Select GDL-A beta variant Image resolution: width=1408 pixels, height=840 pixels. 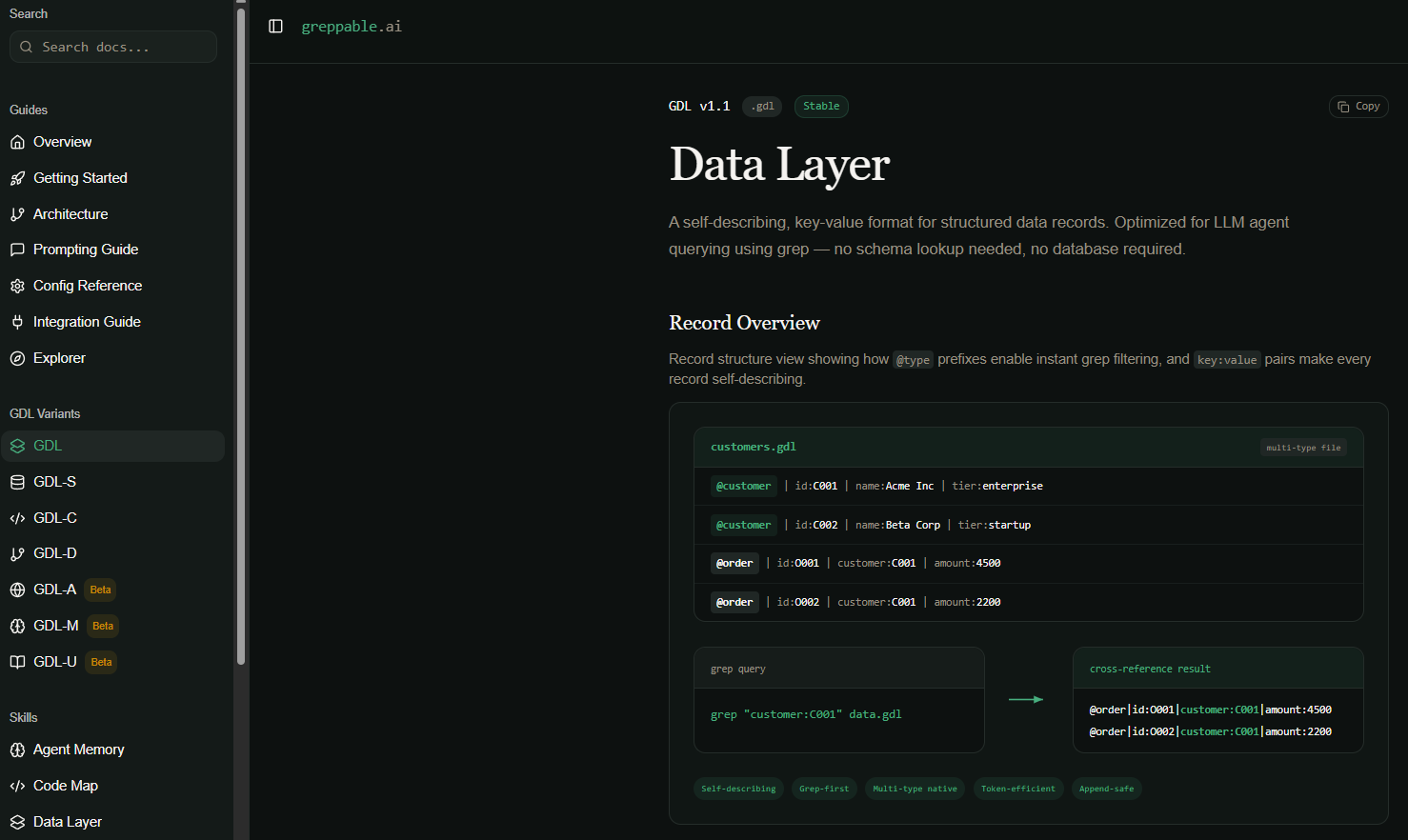[113, 590]
